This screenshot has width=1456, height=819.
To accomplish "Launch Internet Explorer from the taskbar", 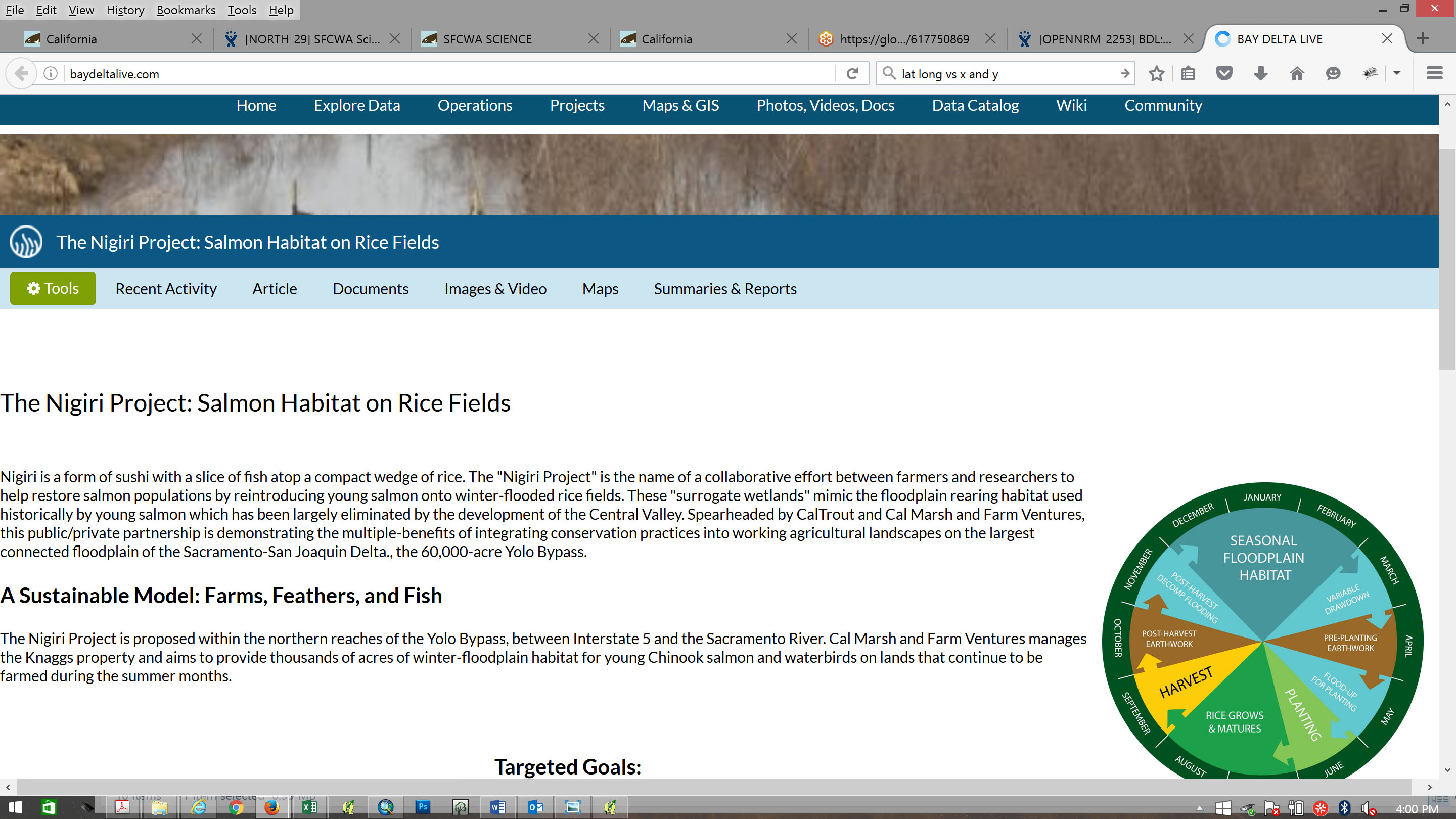I will (198, 807).
